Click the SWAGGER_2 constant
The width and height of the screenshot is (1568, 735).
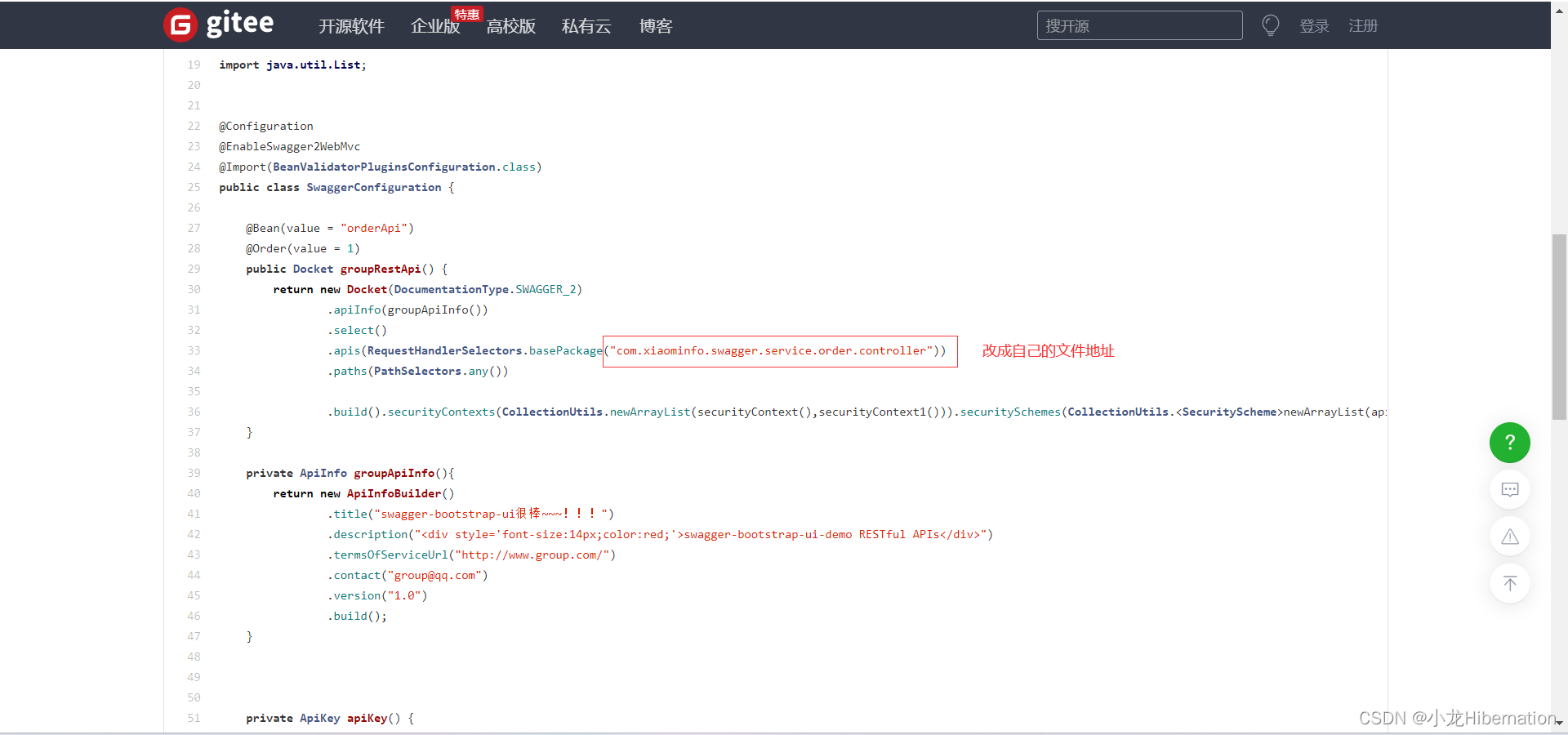(546, 289)
